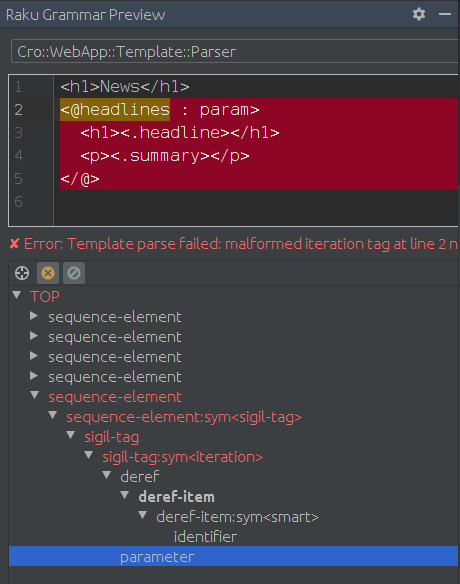The height and width of the screenshot is (584, 460).
Task: Click the crosshair locate icon in tree toolbar
Action: 22,273
